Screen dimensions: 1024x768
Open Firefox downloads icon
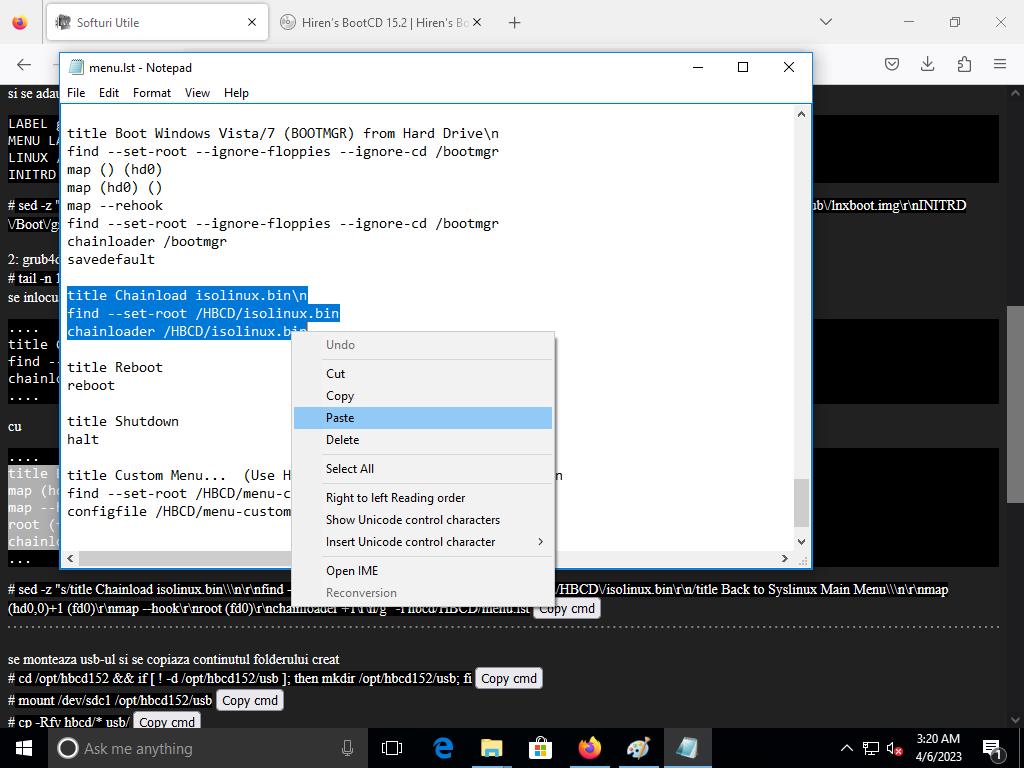pos(927,64)
